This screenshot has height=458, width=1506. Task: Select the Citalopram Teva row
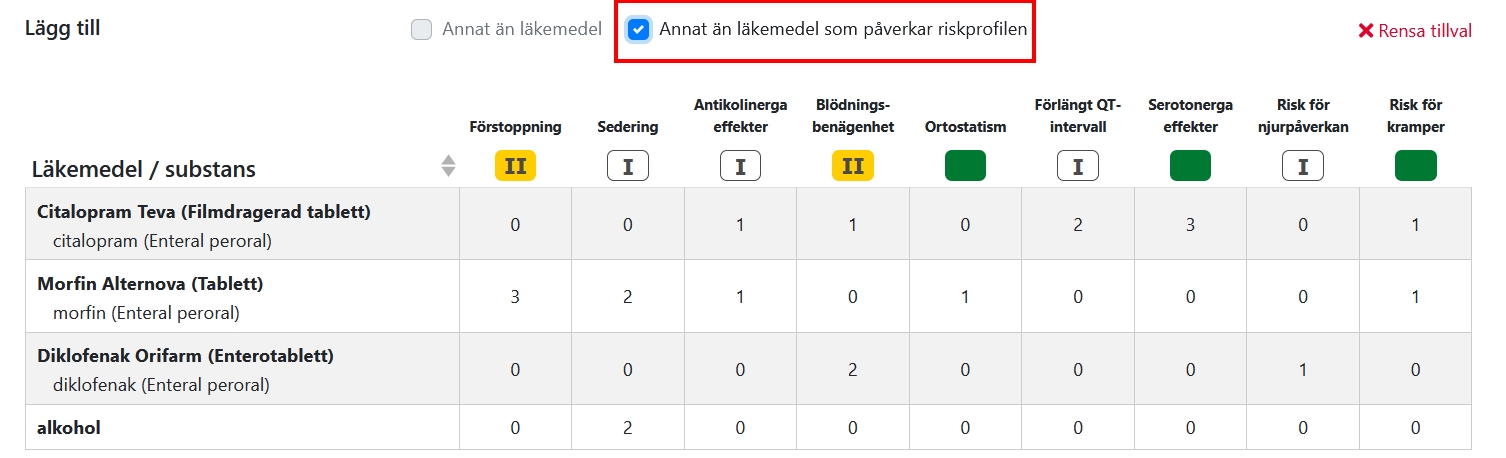(203, 212)
